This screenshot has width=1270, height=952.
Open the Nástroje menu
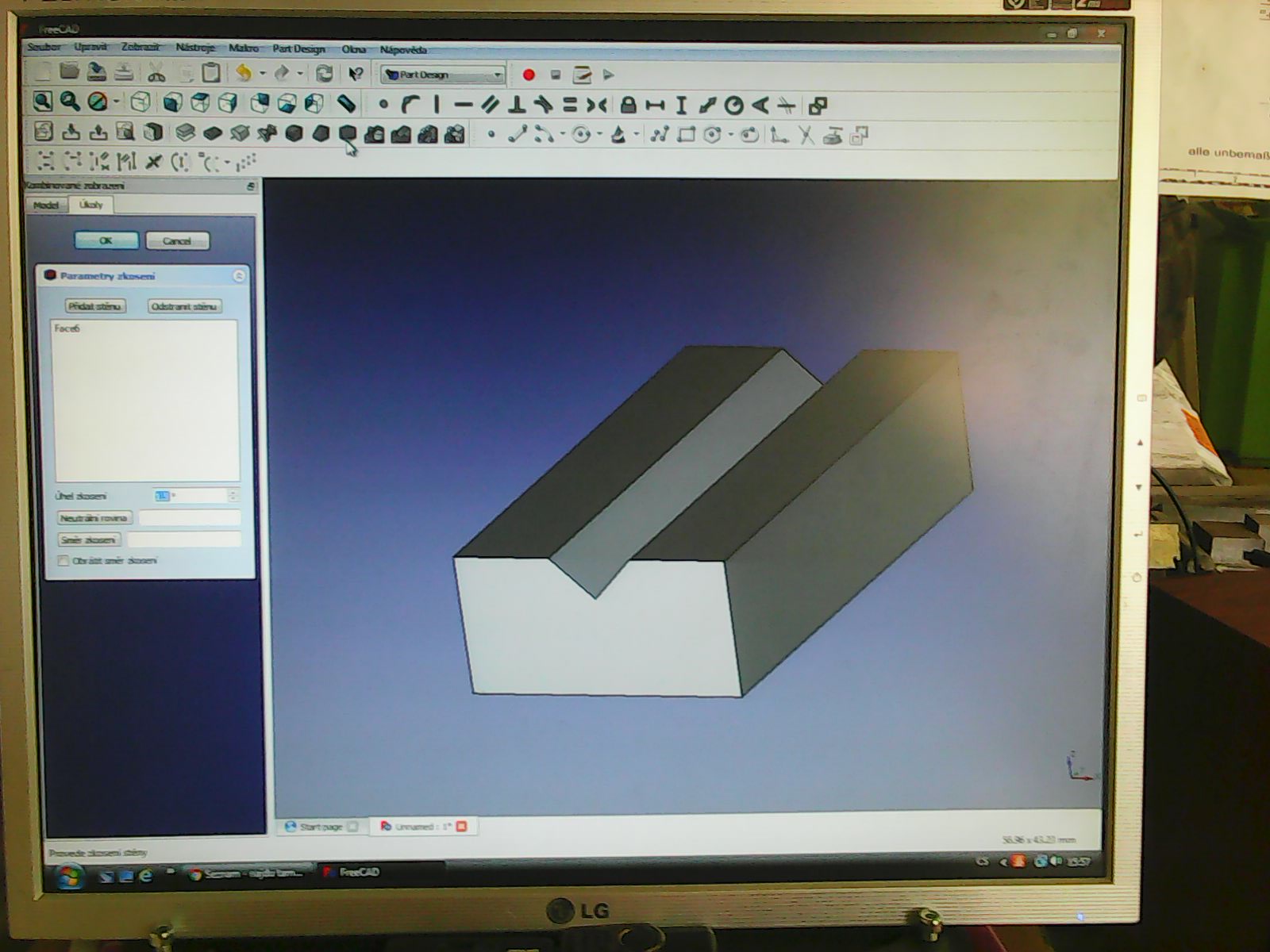(194, 48)
